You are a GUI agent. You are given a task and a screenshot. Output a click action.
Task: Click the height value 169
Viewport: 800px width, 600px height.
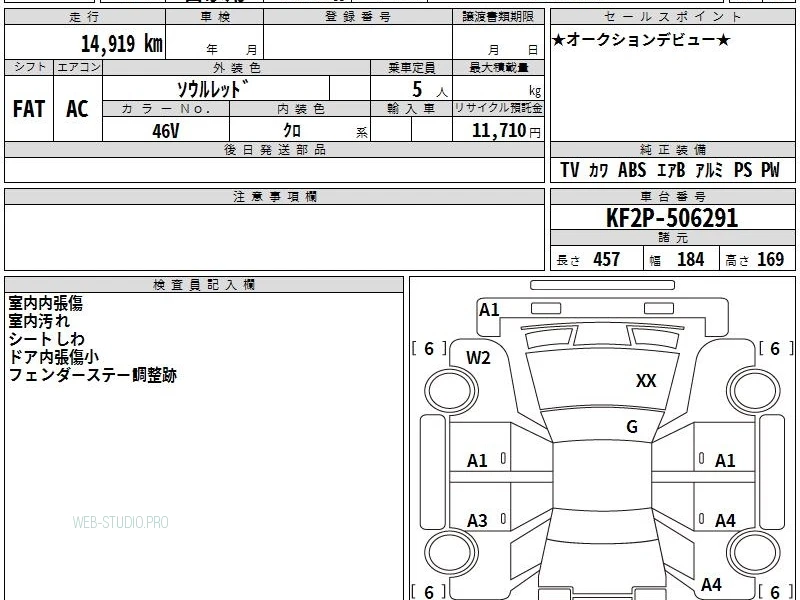(x=770, y=259)
